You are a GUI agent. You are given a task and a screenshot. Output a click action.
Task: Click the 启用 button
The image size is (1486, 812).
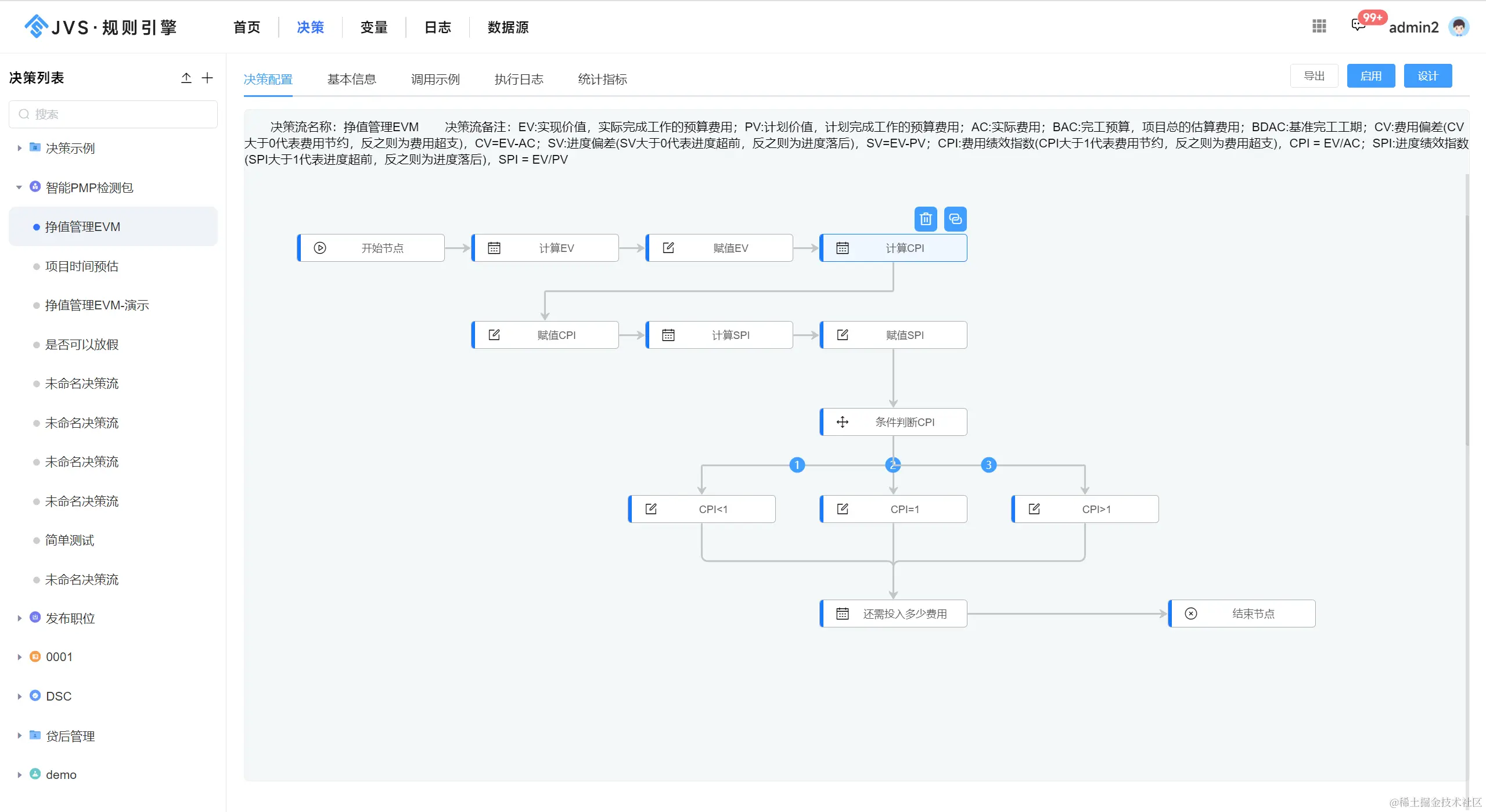[1370, 76]
